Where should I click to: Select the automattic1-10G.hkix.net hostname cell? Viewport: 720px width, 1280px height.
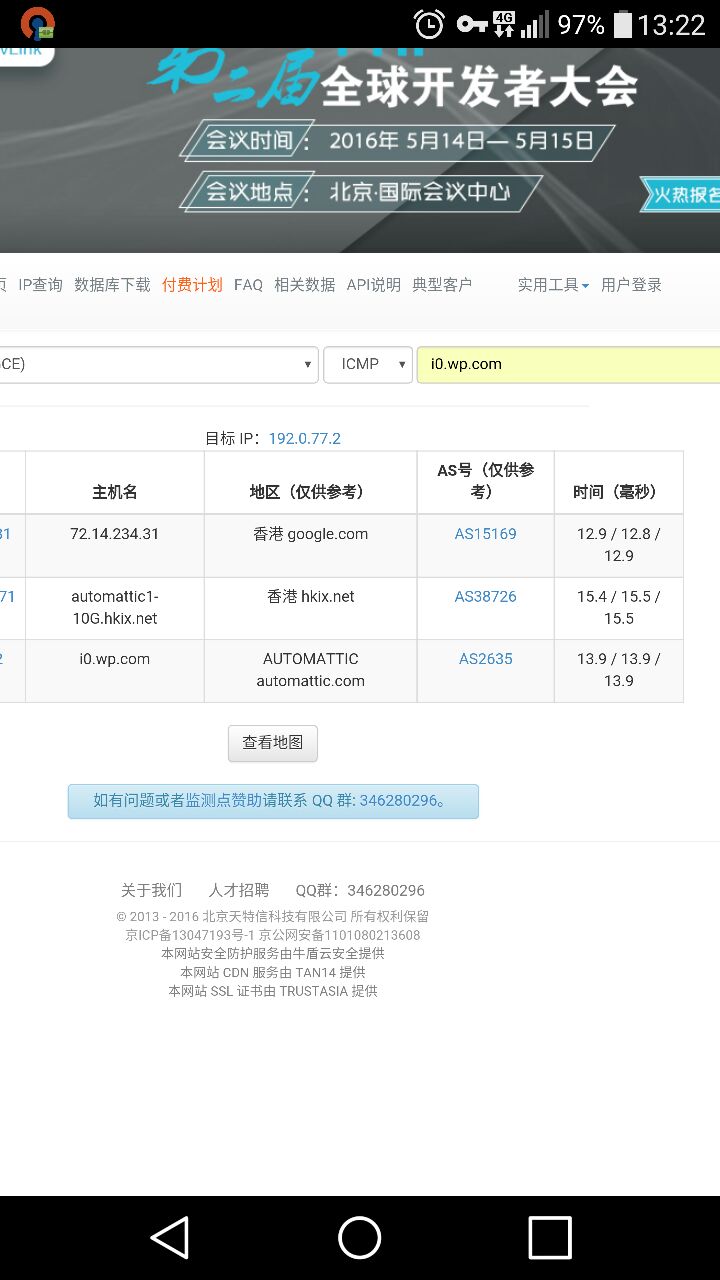click(x=115, y=608)
